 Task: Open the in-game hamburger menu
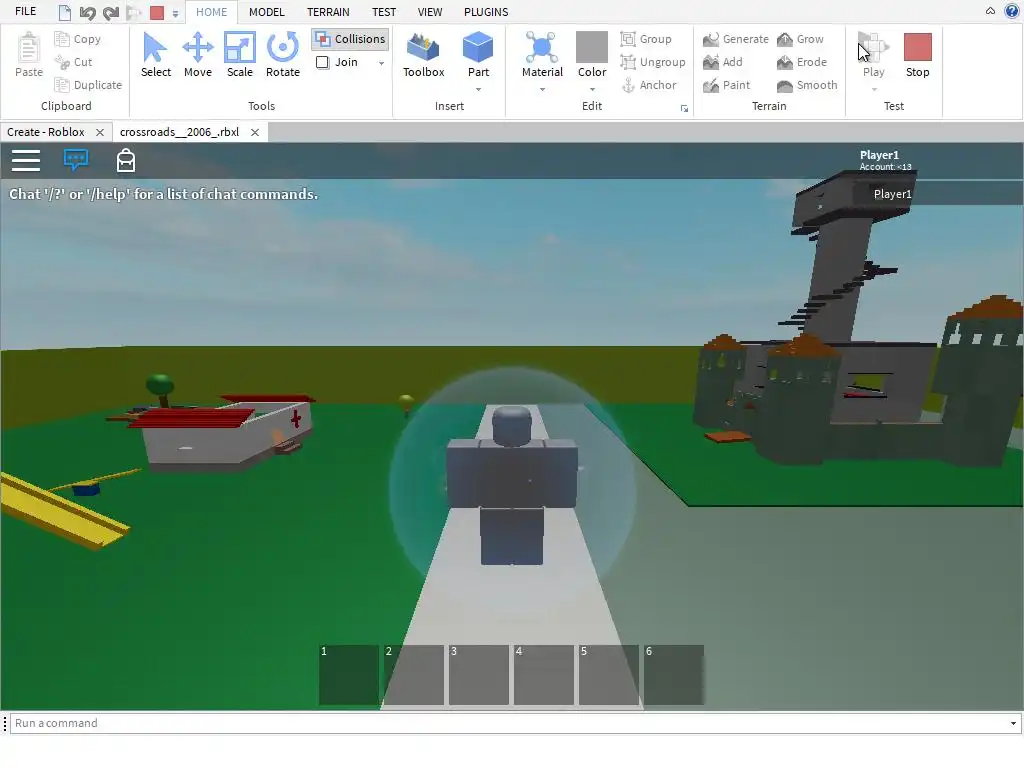[26, 160]
